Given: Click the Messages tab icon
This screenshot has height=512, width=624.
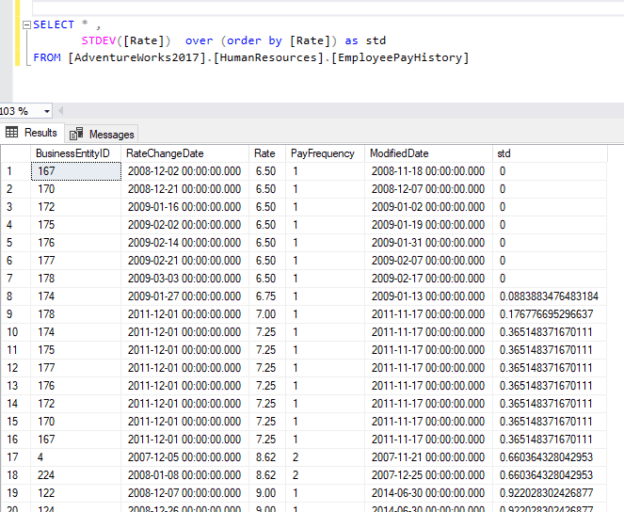Looking at the screenshot, I should click(x=76, y=134).
